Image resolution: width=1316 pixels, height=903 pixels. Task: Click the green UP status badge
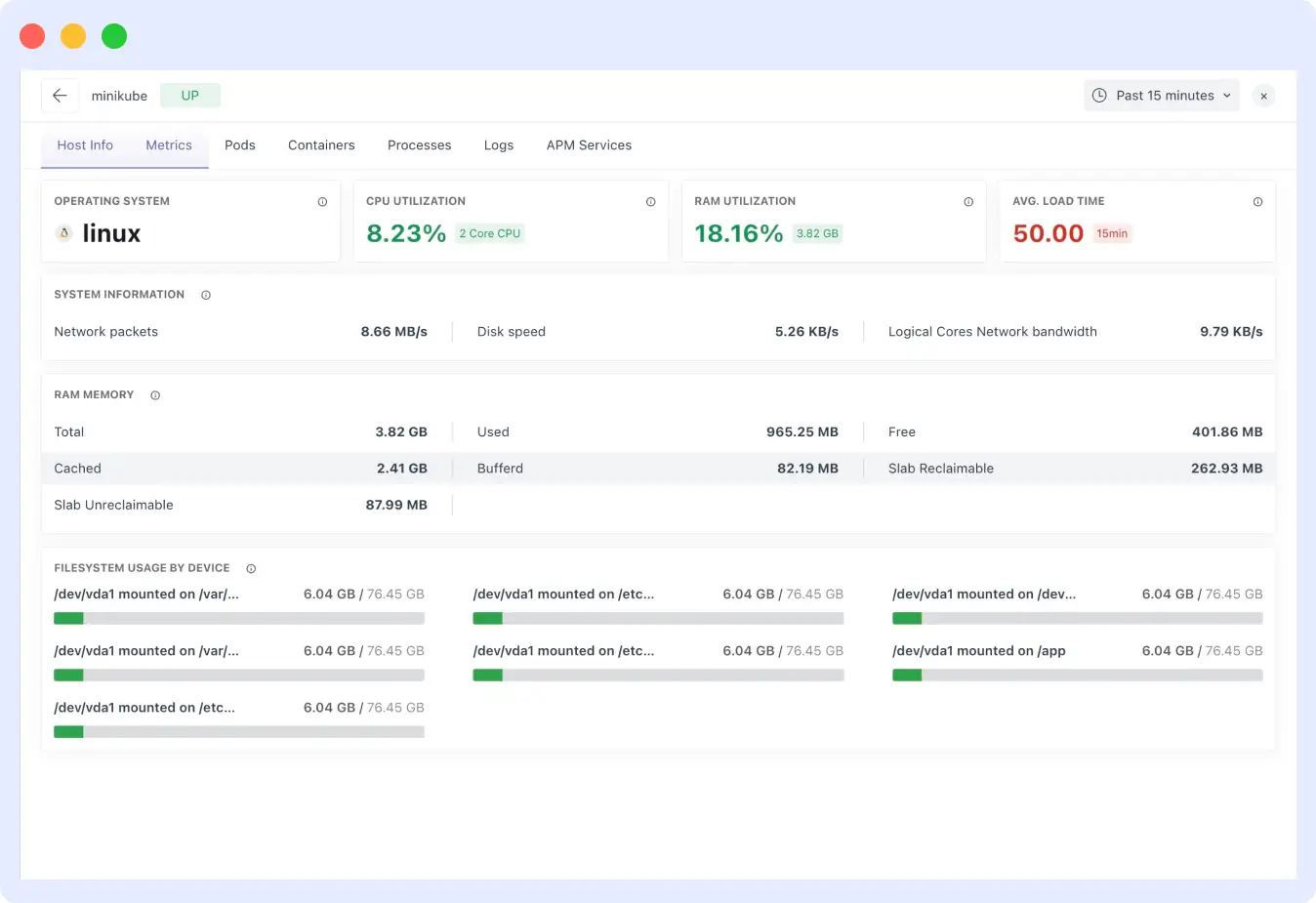point(189,95)
